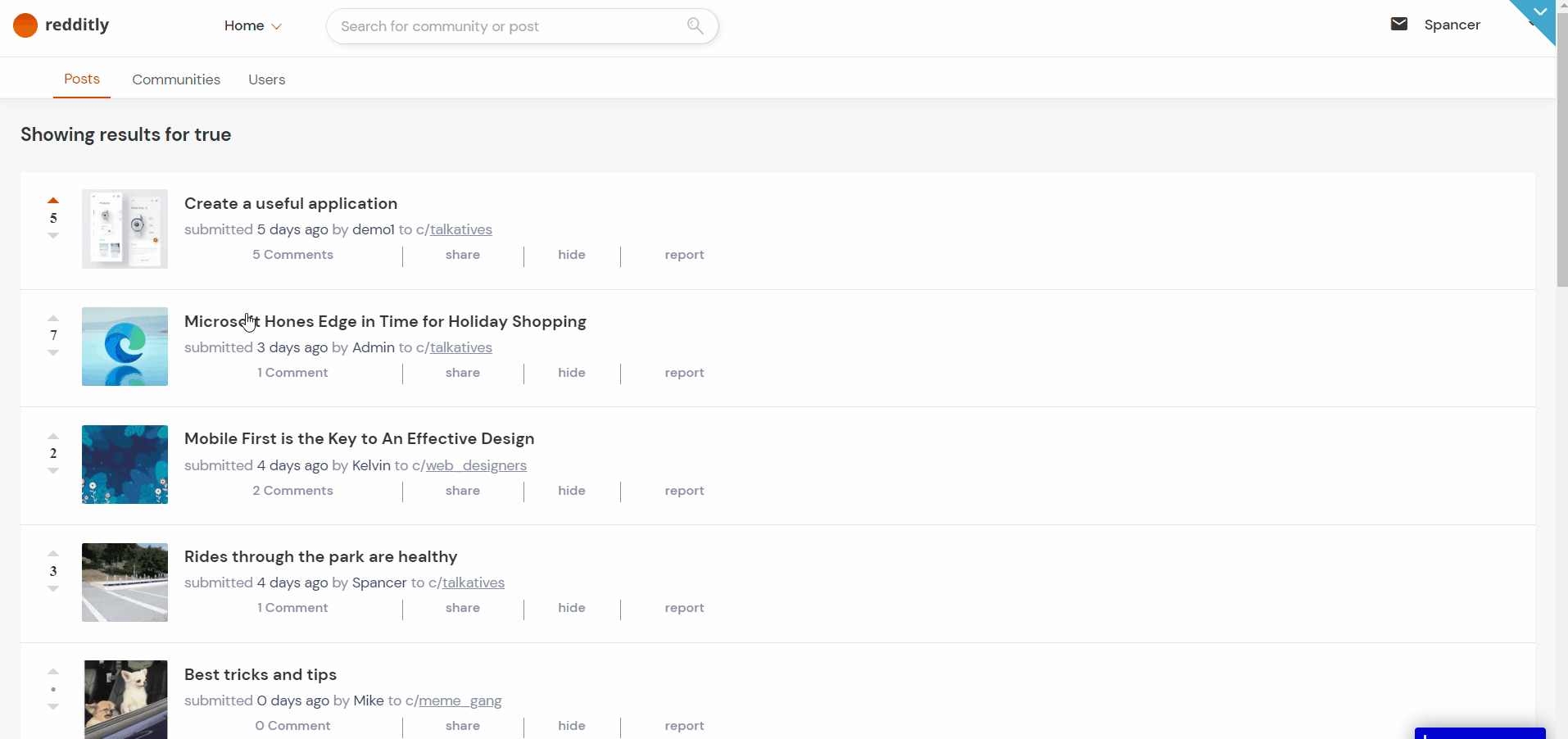
Task: Downvote the Microsoft Hones Edge post
Action: click(x=53, y=353)
